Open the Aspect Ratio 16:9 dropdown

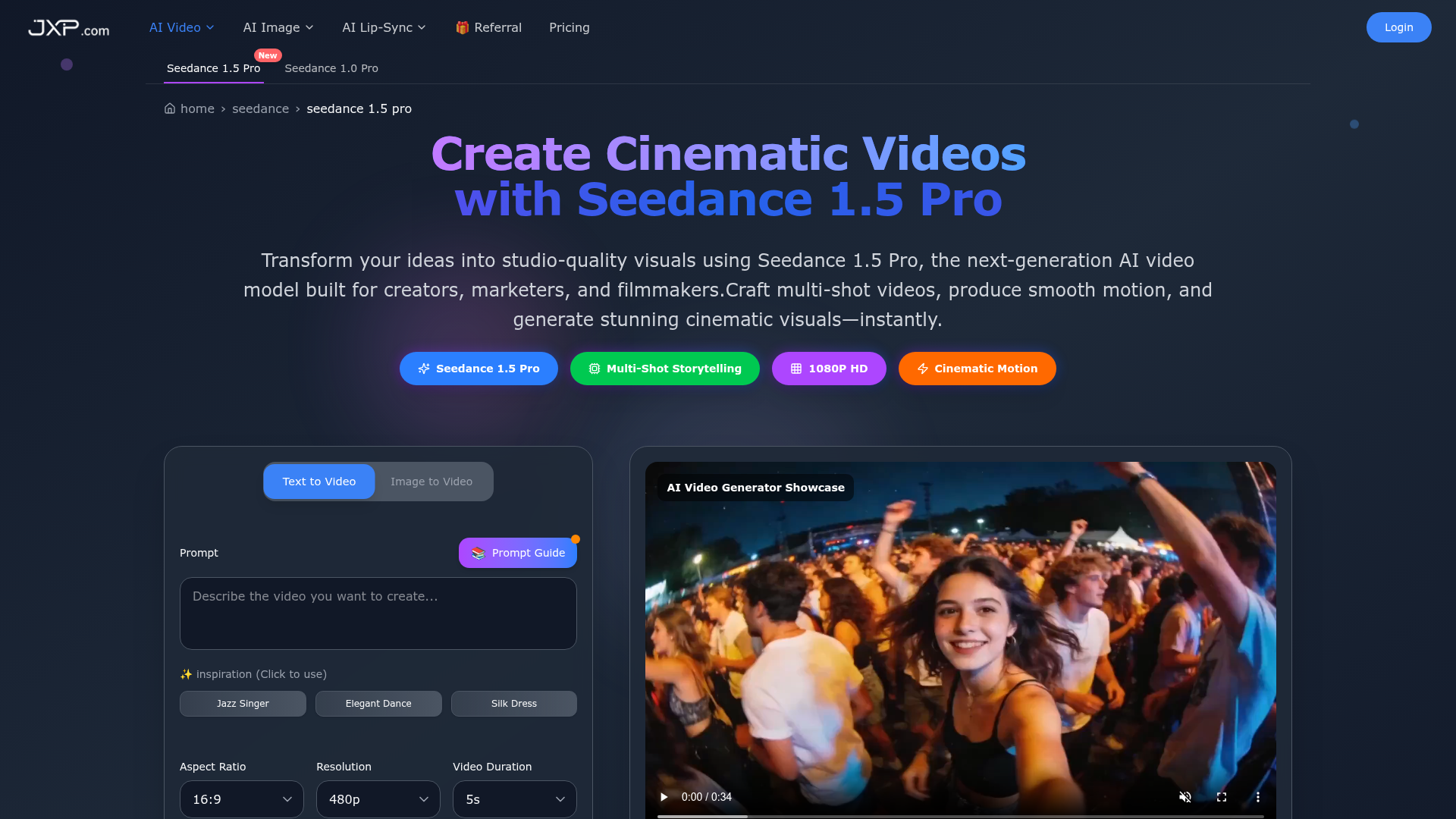(242, 799)
